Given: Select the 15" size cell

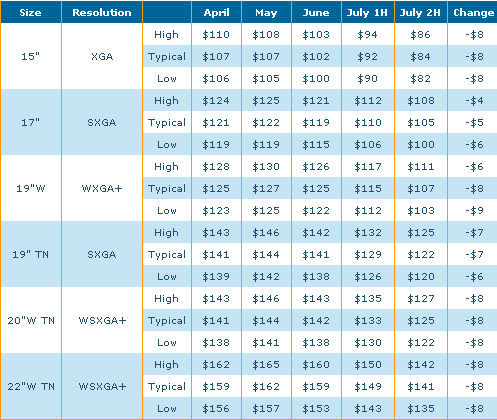Looking at the screenshot, I should pyautogui.click(x=31, y=56).
